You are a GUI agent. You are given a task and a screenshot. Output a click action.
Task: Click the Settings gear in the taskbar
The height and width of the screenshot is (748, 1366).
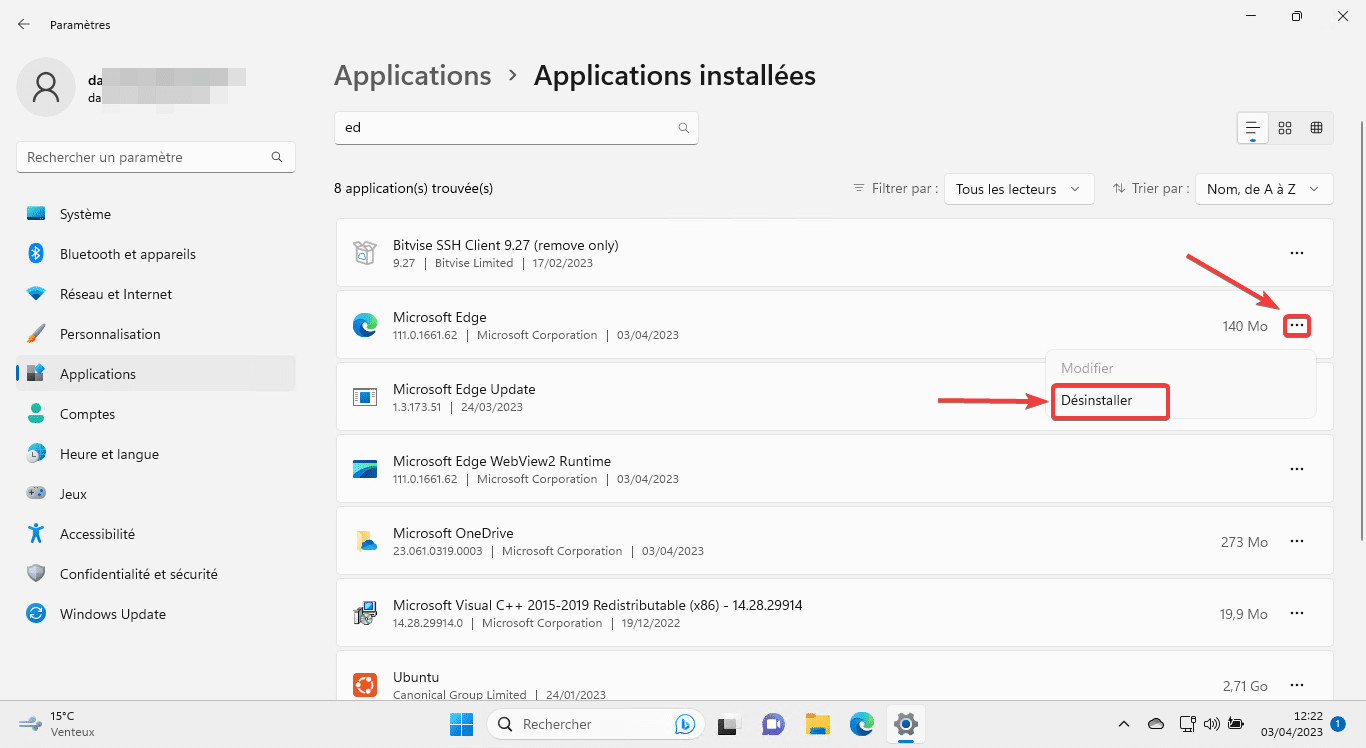click(x=906, y=723)
